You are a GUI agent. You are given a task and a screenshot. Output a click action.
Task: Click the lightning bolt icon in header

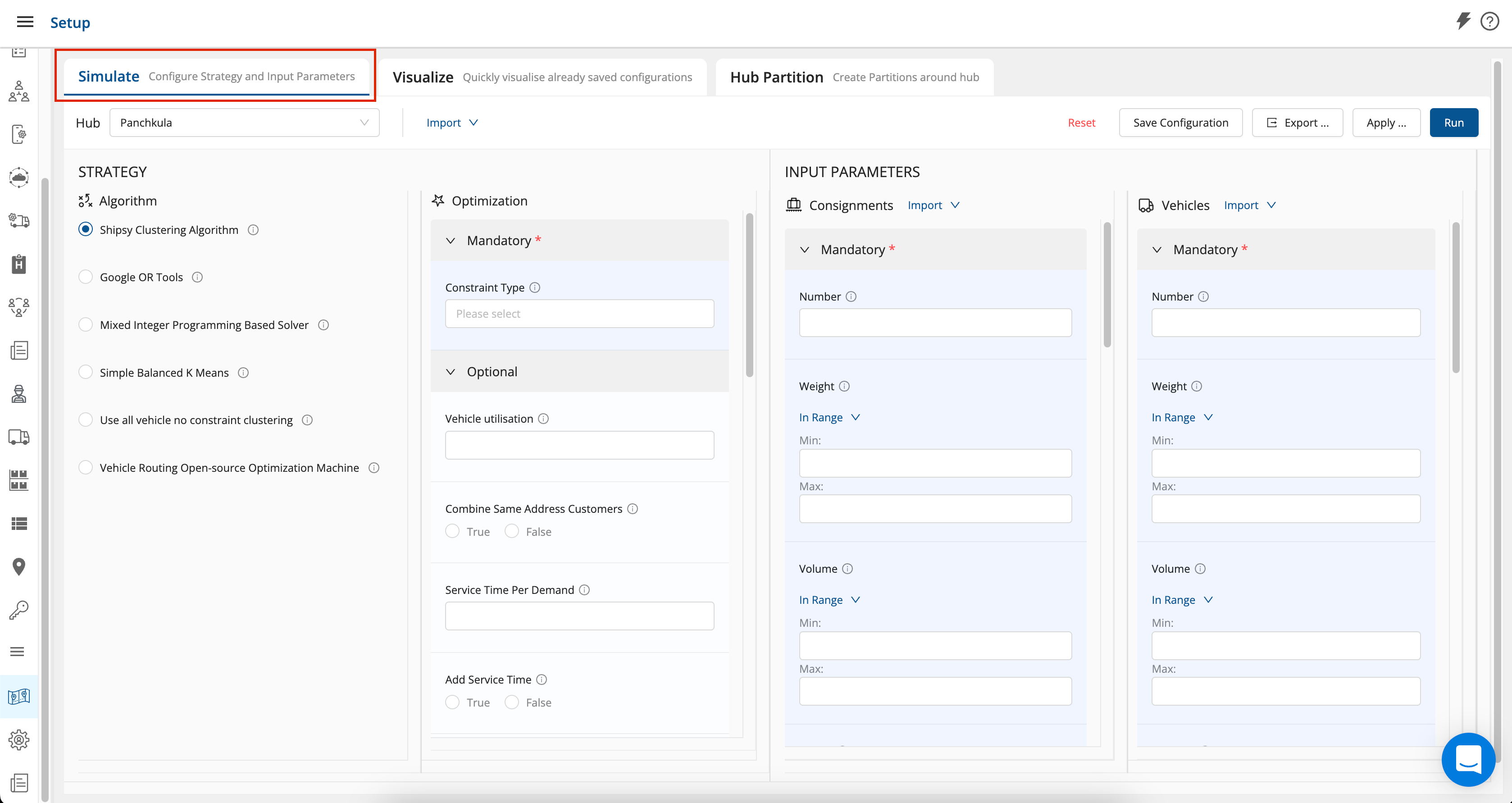click(x=1463, y=21)
